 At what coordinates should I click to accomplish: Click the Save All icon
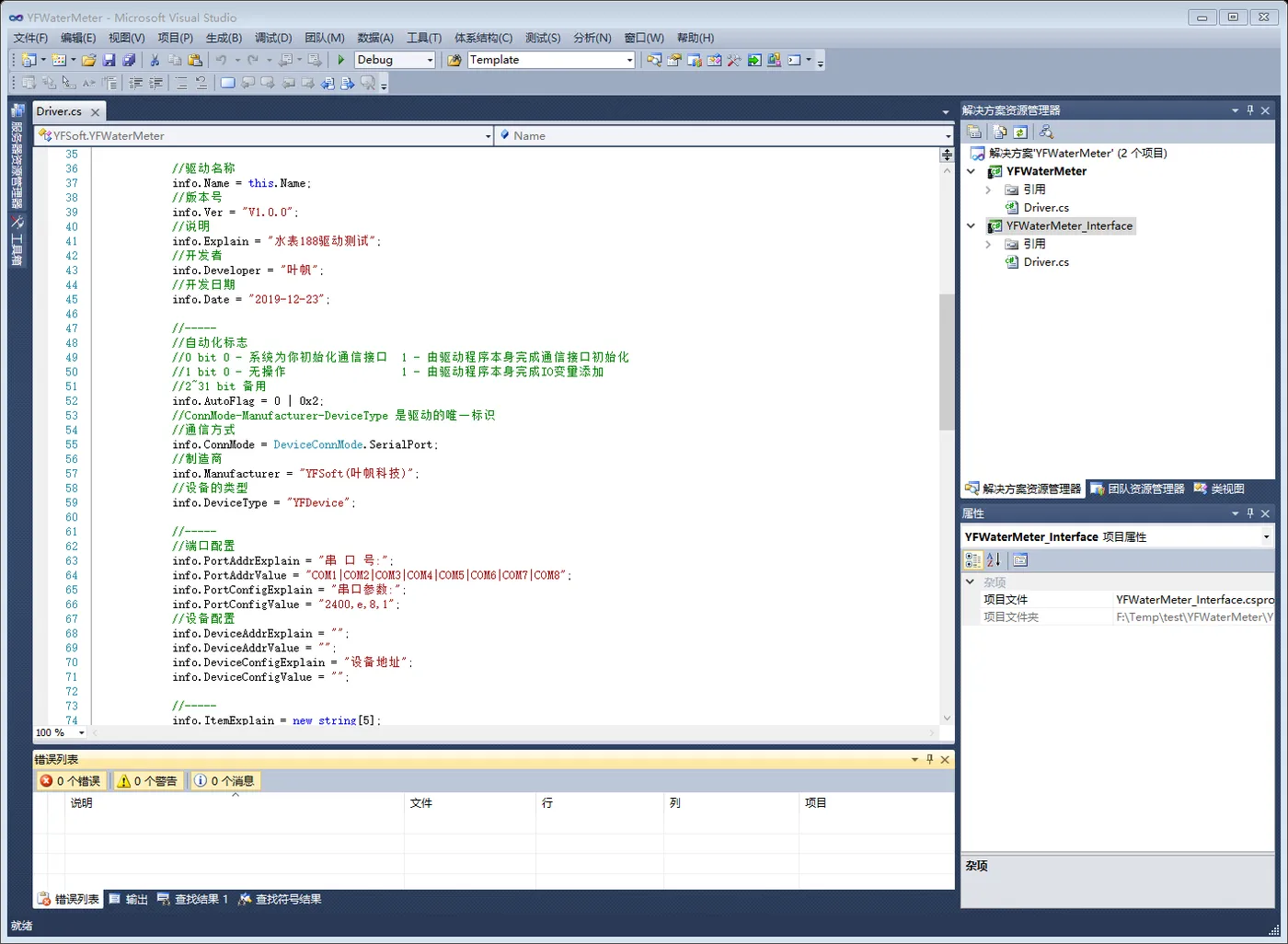coord(130,60)
